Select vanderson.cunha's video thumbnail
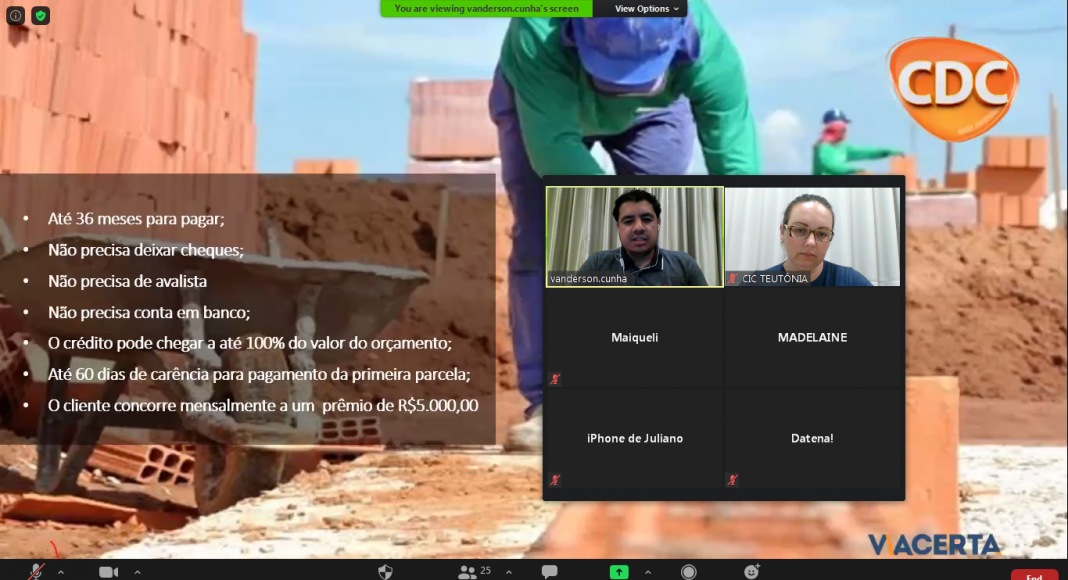The height and width of the screenshot is (580, 1068). point(633,236)
